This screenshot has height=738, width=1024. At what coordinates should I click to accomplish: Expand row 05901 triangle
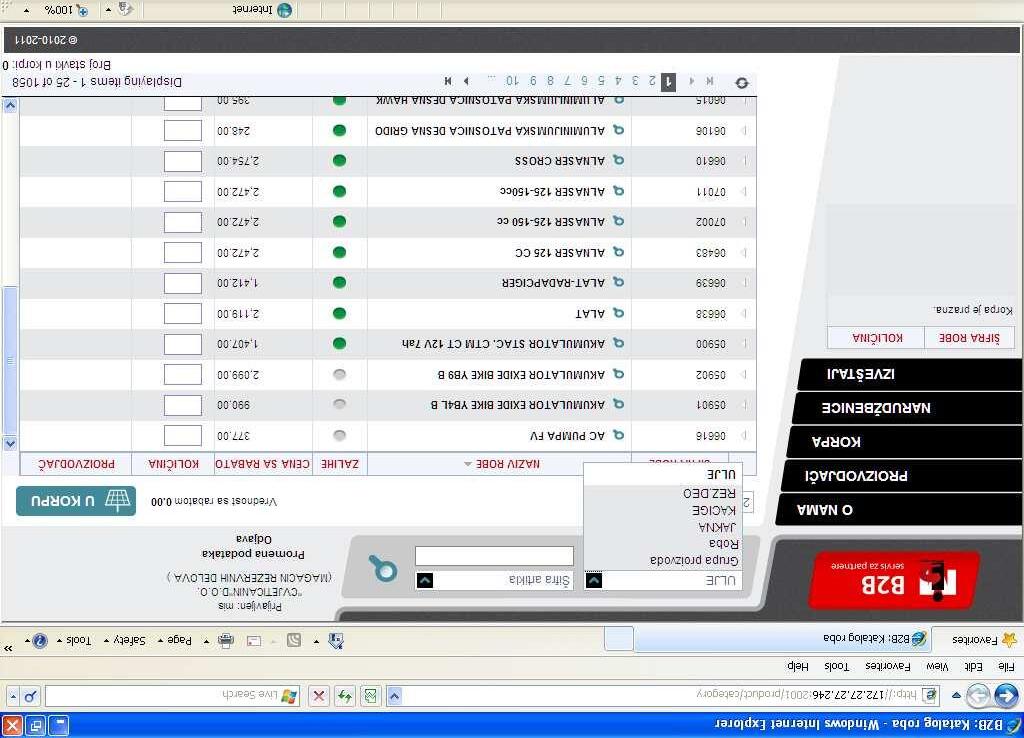(x=744, y=404)
